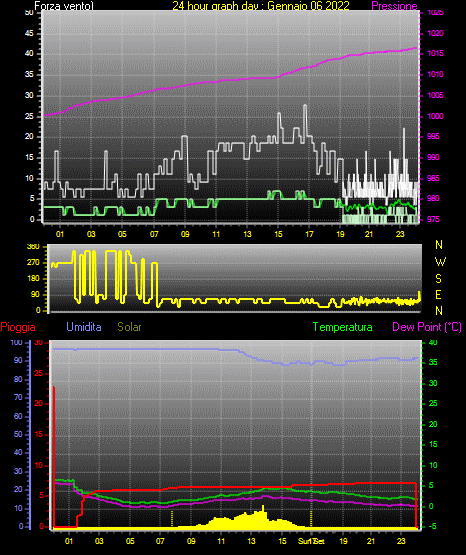Click the Umidita legend label
This screenshot has height=555, width=466.
[x=84, y=327]
